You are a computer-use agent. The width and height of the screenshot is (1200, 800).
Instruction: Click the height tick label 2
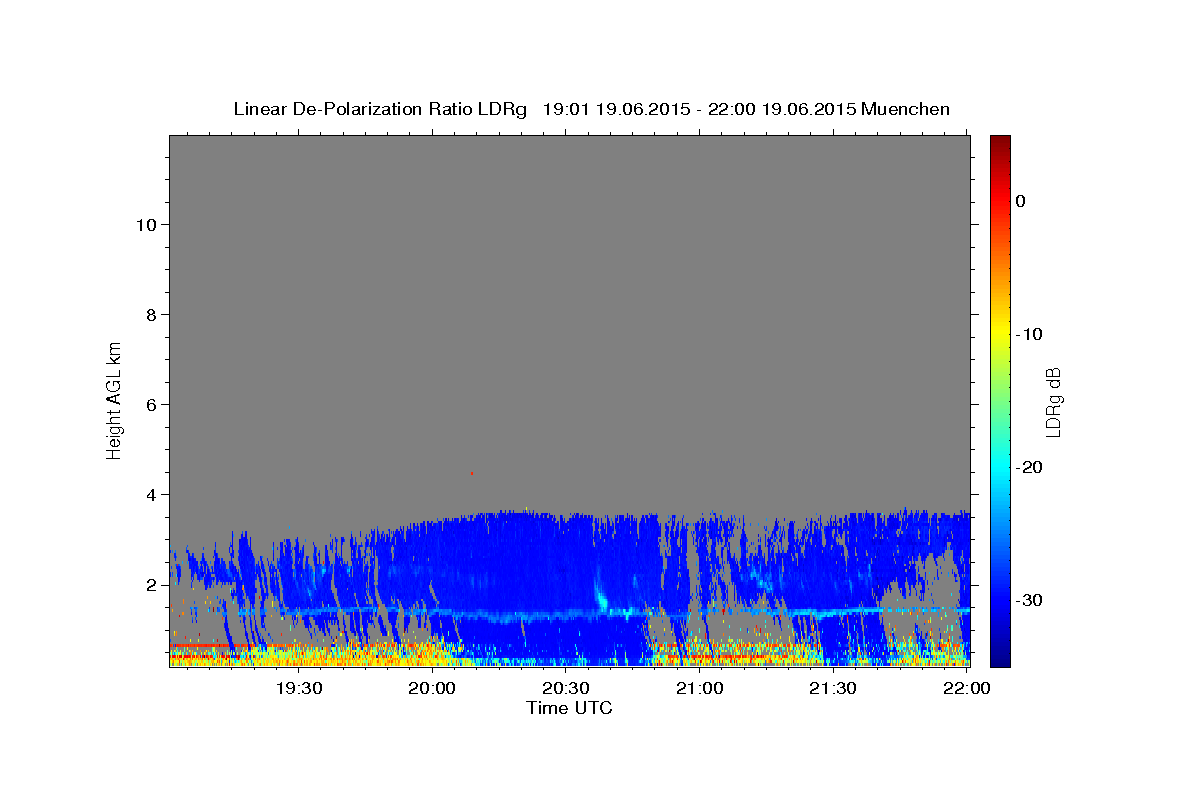point(150,584)
